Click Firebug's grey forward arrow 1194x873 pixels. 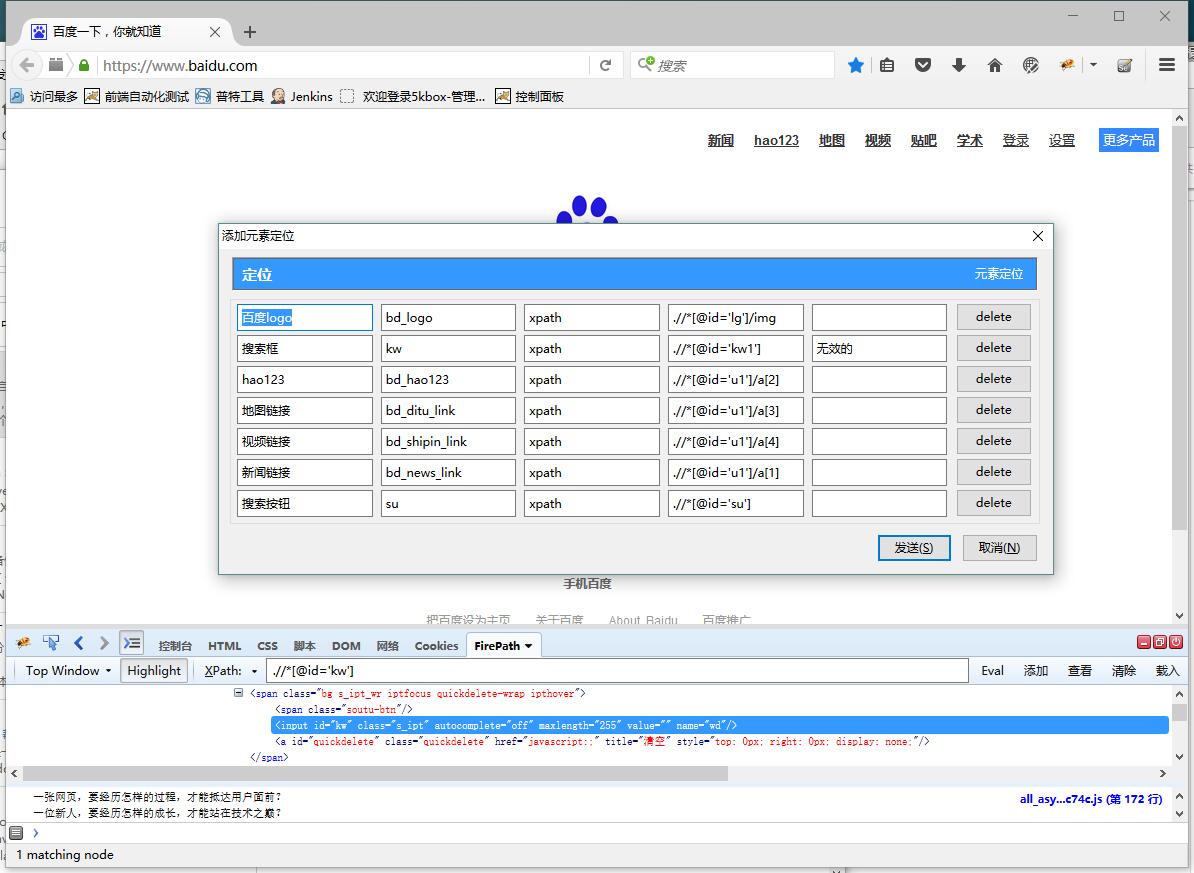coord(104,643)
